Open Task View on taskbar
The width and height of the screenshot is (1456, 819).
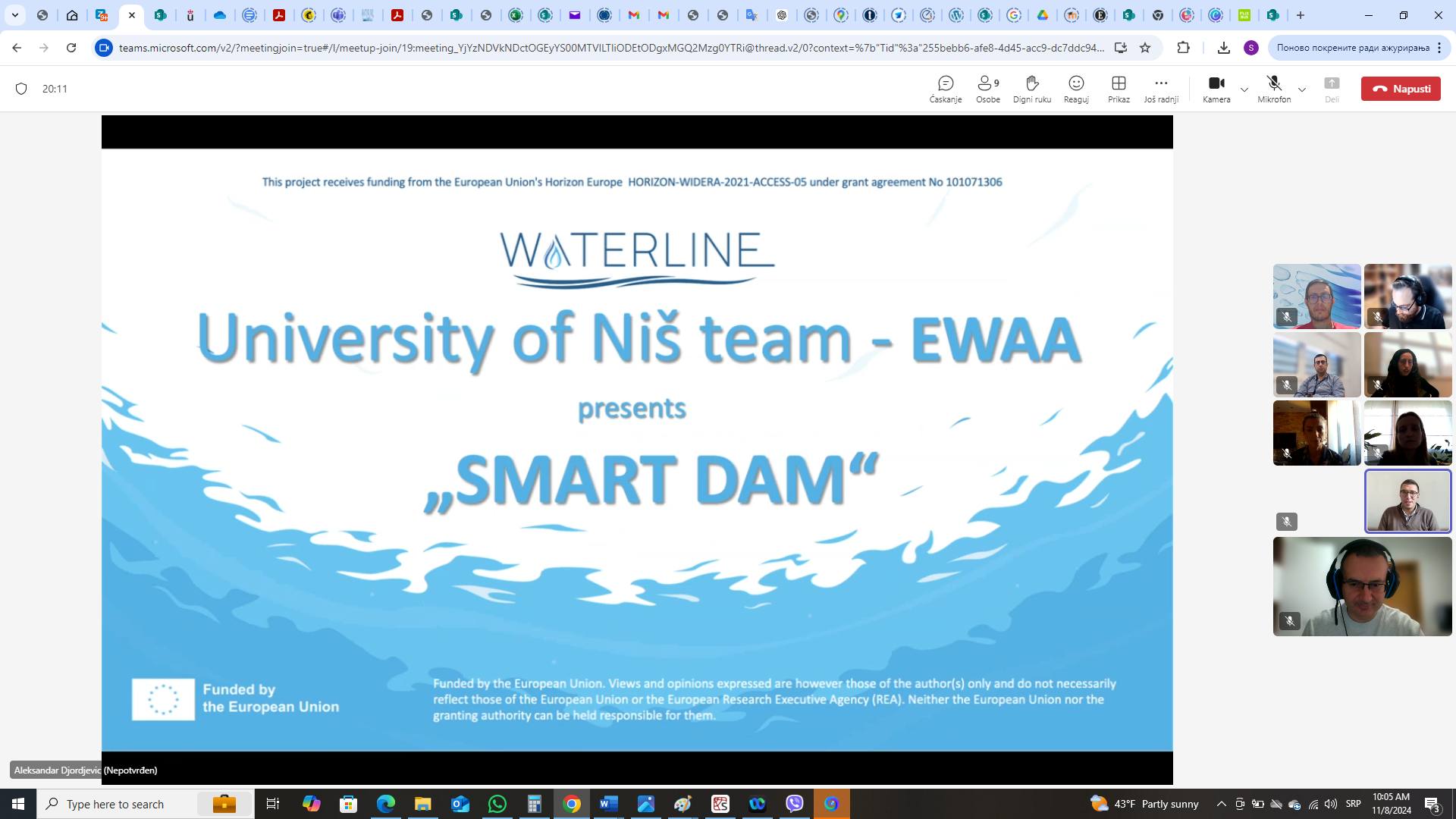(273, 804)
